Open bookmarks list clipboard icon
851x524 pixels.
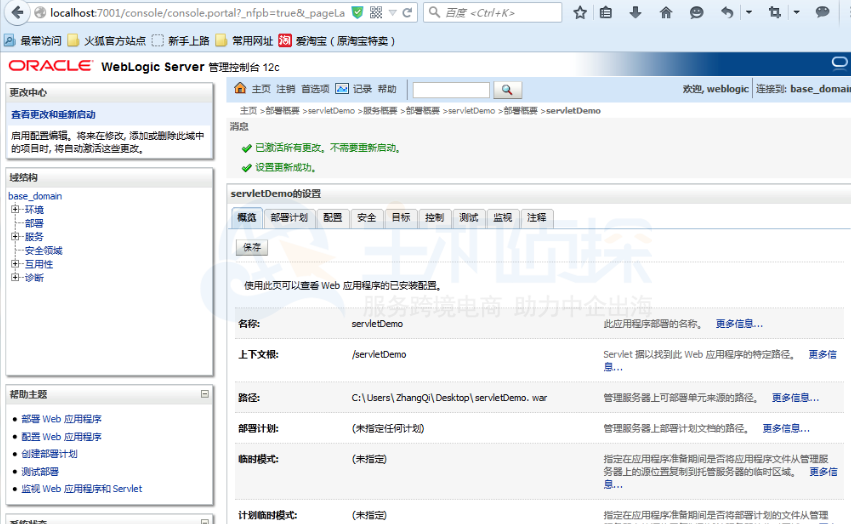pos(606,12)
